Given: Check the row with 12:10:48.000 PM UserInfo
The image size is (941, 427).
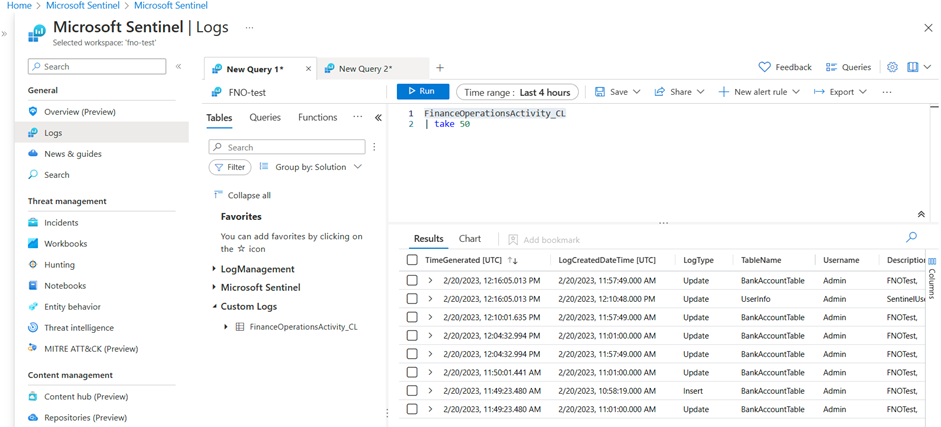Looking at the screenshot, I should coord(412,299).
